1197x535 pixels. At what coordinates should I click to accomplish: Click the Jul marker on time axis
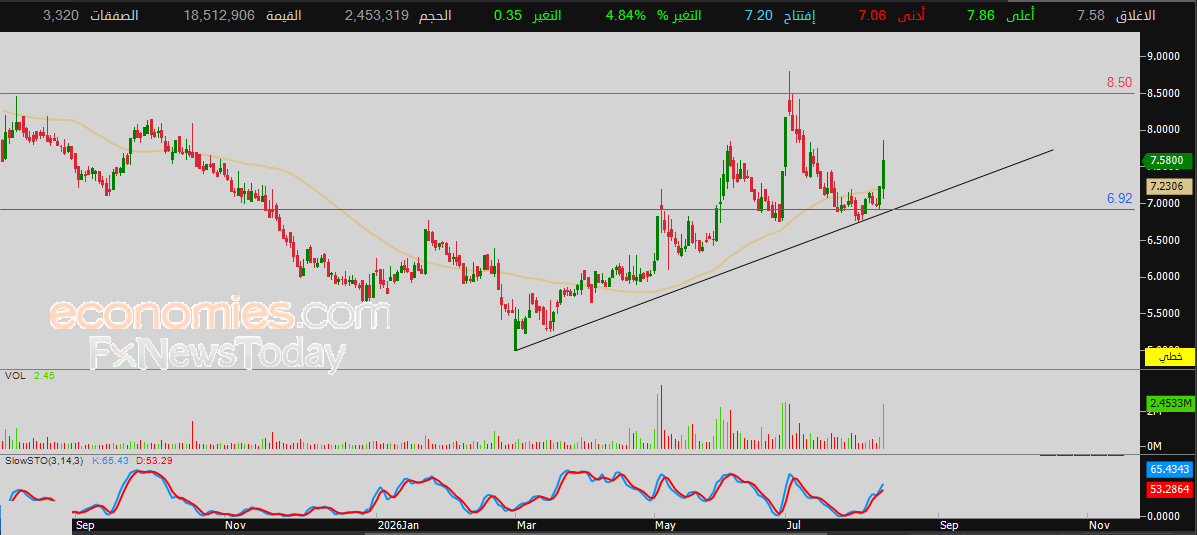(x=794, y=525)
